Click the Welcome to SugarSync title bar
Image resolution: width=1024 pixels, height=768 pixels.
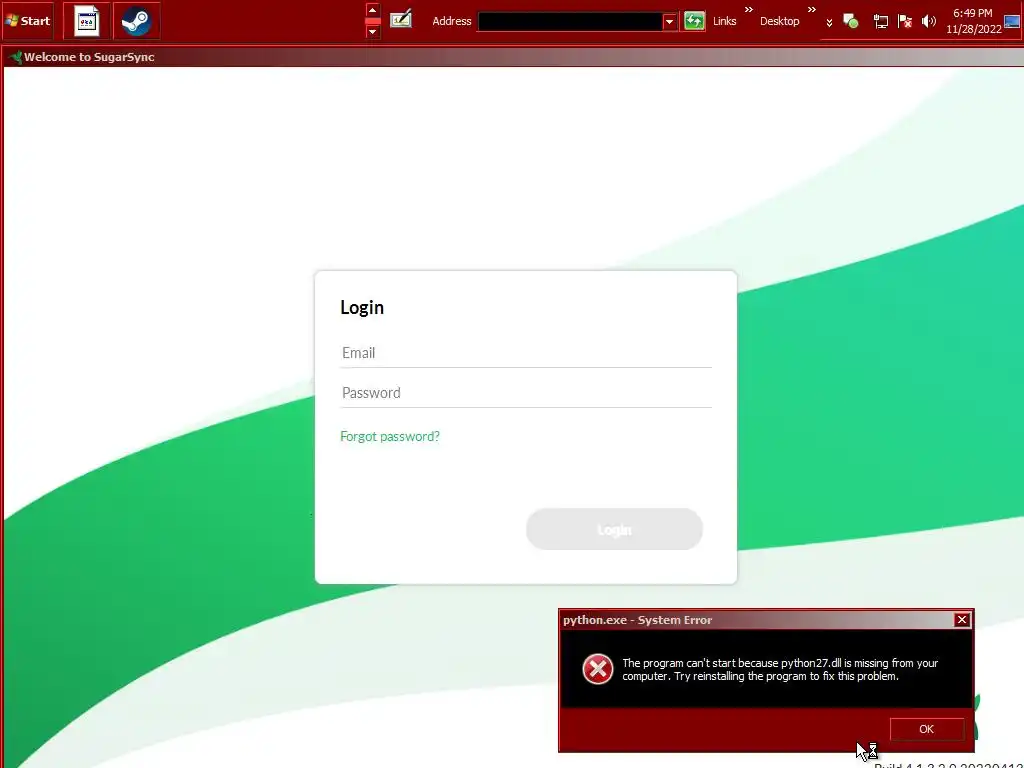click(513, 57)
